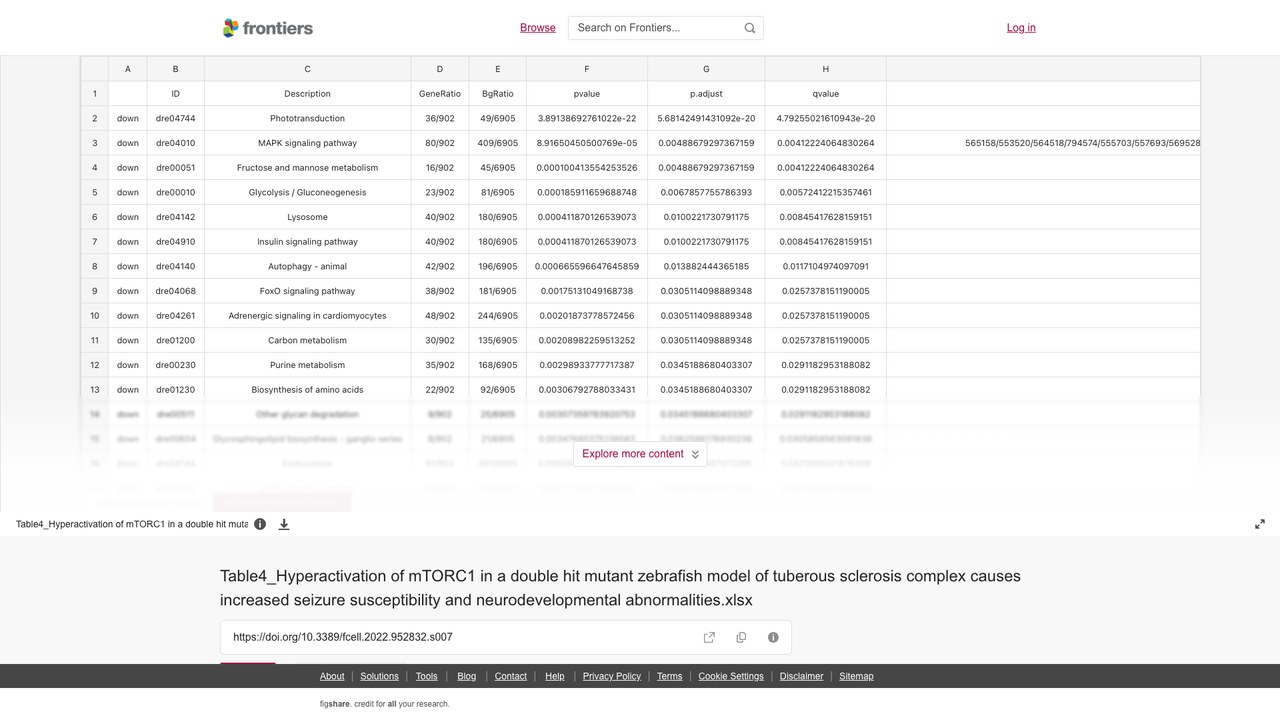Select the 'Glycolysis / Gluconeogenesis' cell
The image size is (1280, 720).
click(307, 192)
